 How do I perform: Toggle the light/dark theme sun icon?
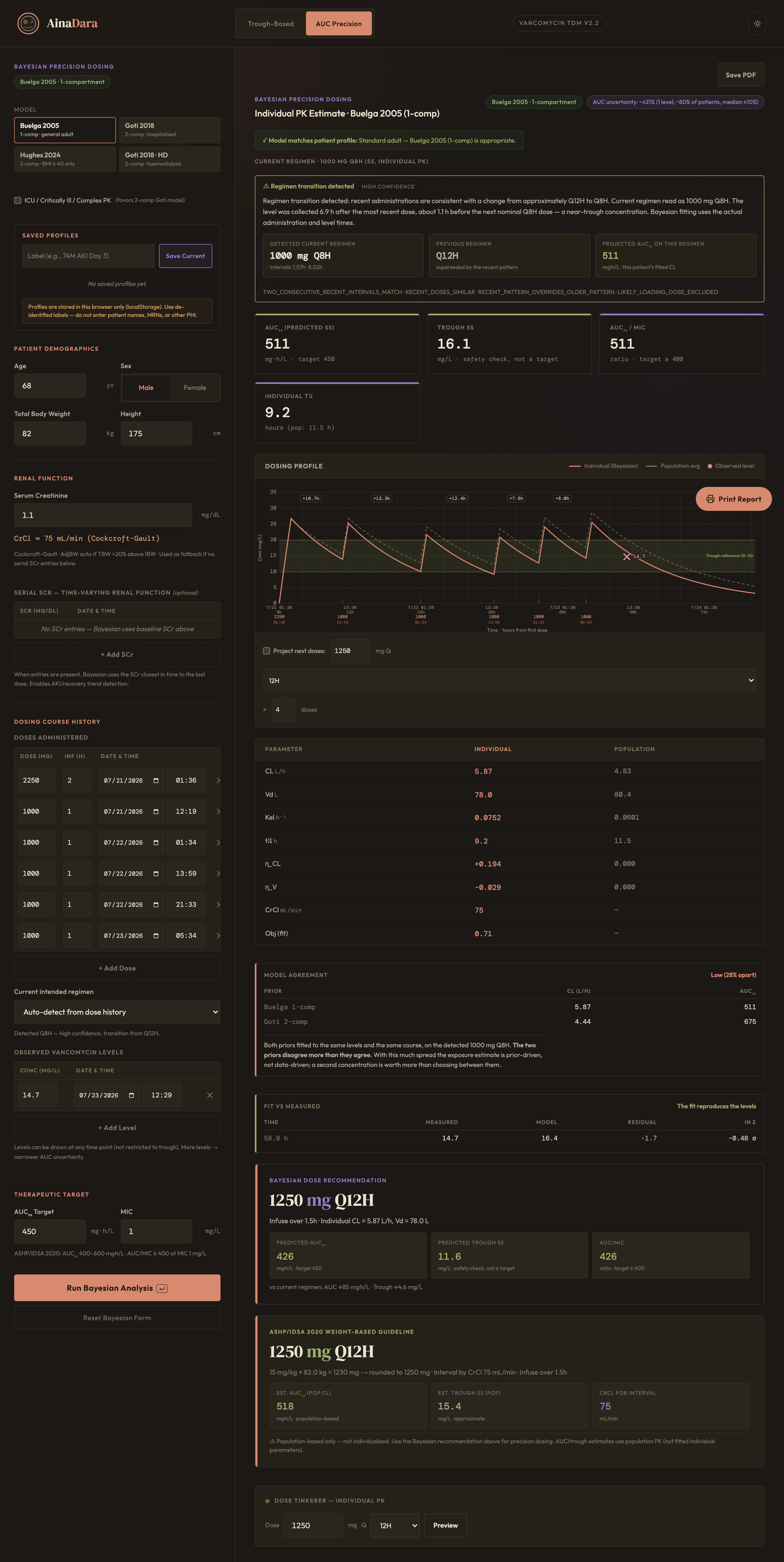pos(757,24)
